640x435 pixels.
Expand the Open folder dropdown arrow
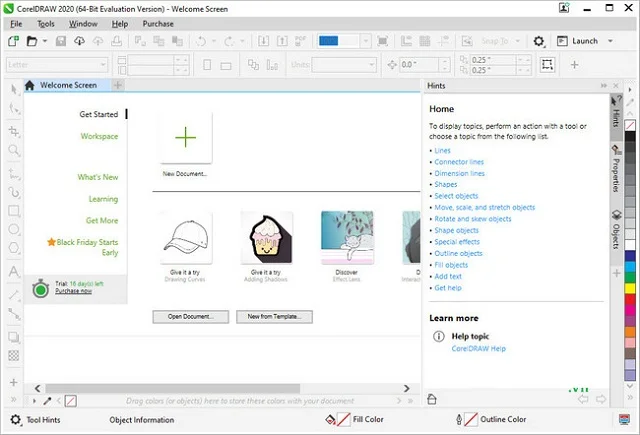pos(44,41)
